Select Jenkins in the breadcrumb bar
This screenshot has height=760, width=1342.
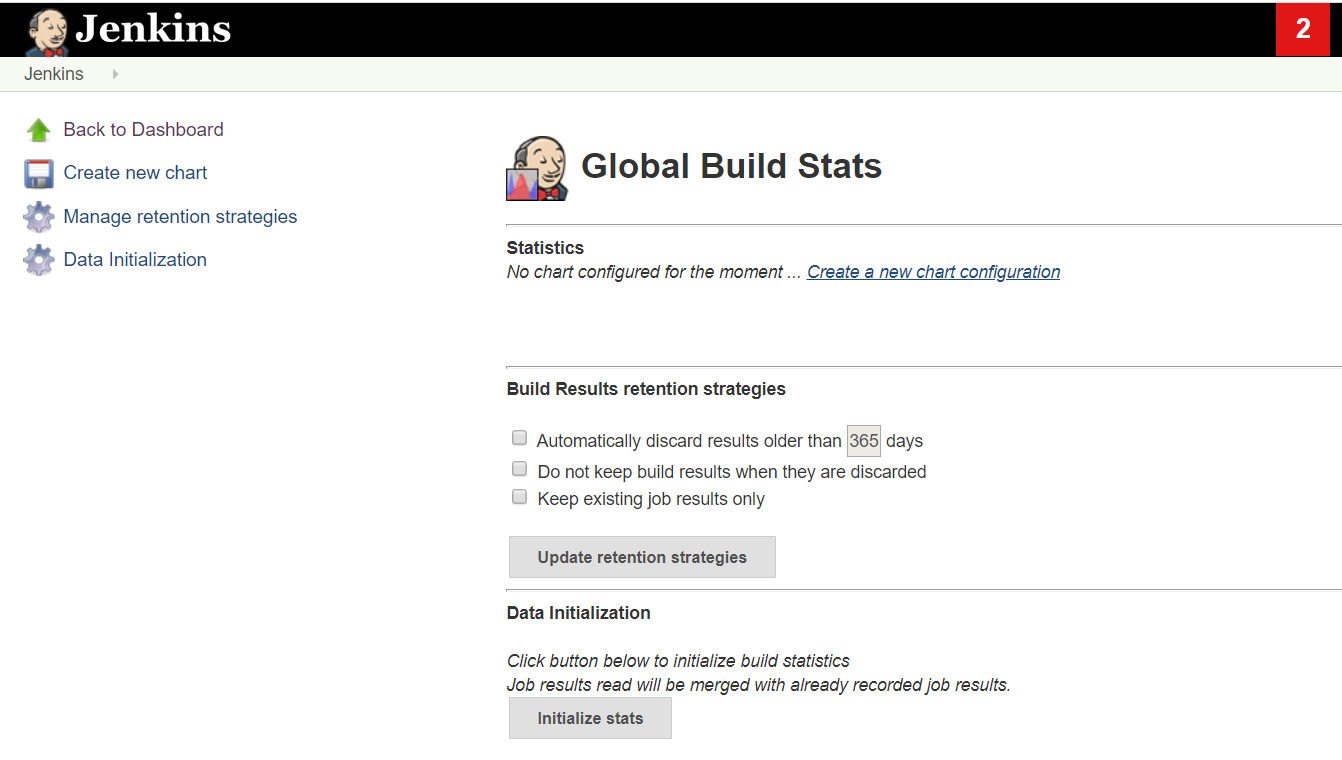tap(54, 74)
